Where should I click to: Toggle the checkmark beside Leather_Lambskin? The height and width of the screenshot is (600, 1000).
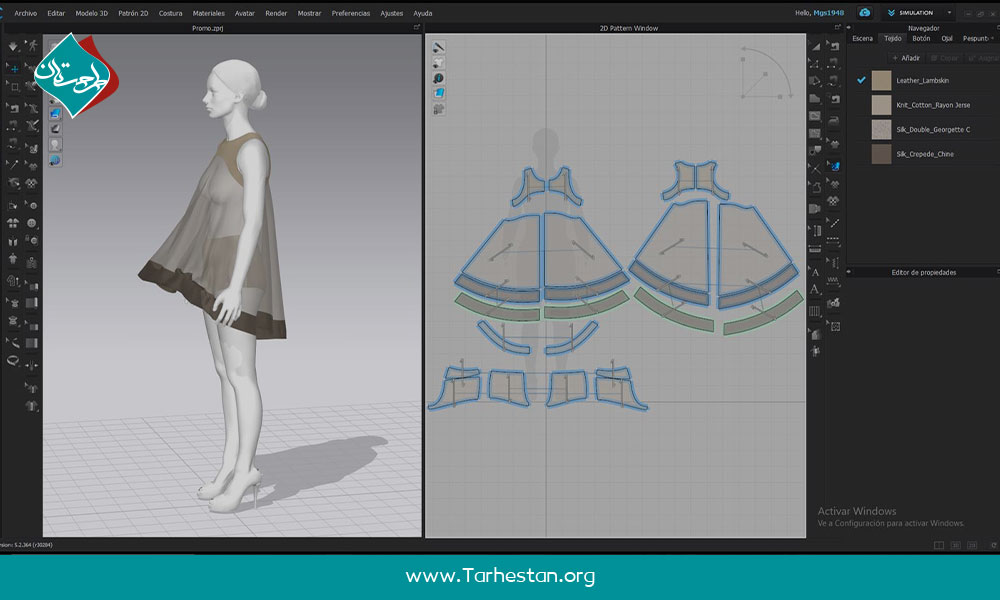[x=861, y=79]
